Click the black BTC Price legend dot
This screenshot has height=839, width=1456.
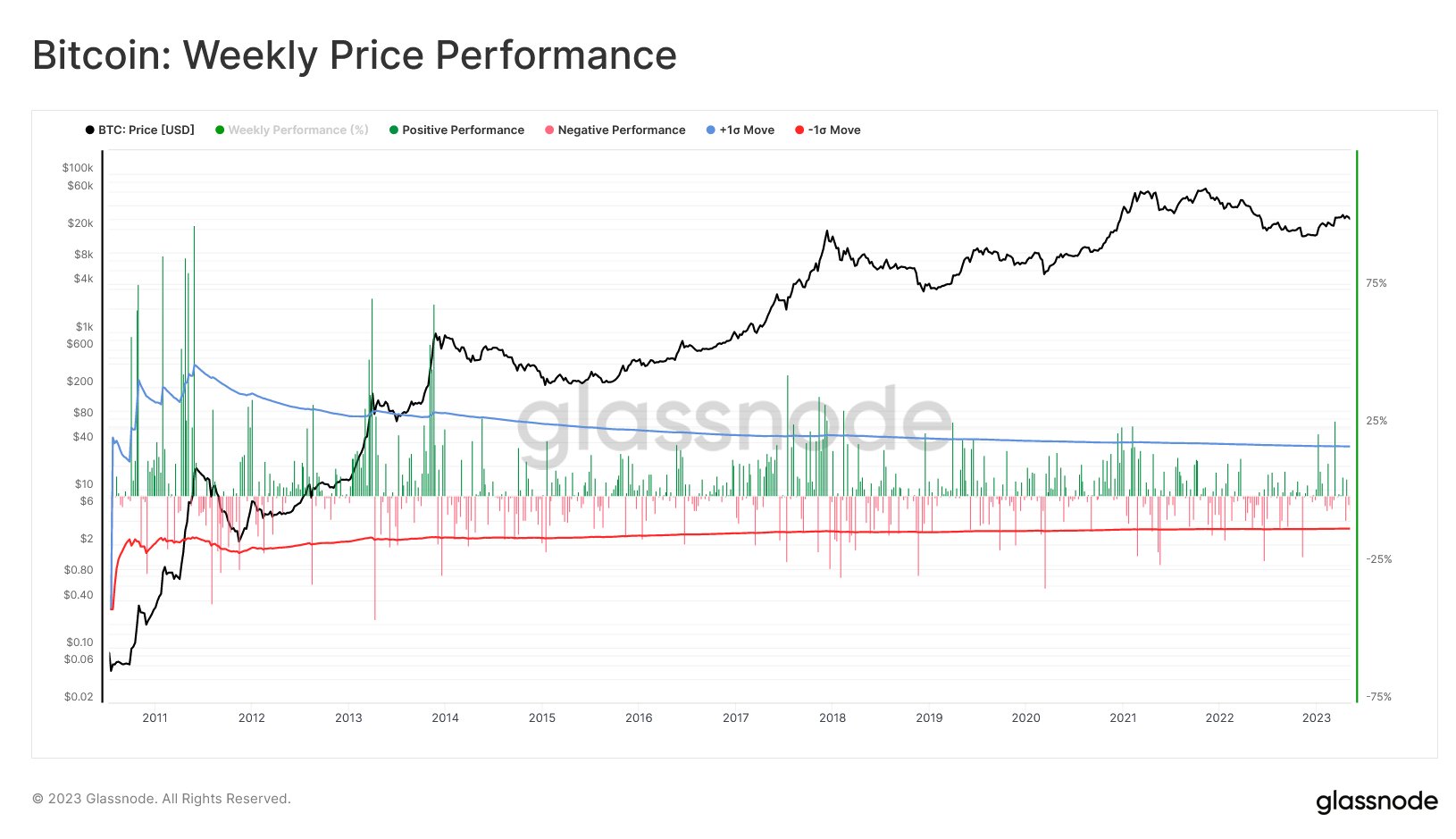89,130
